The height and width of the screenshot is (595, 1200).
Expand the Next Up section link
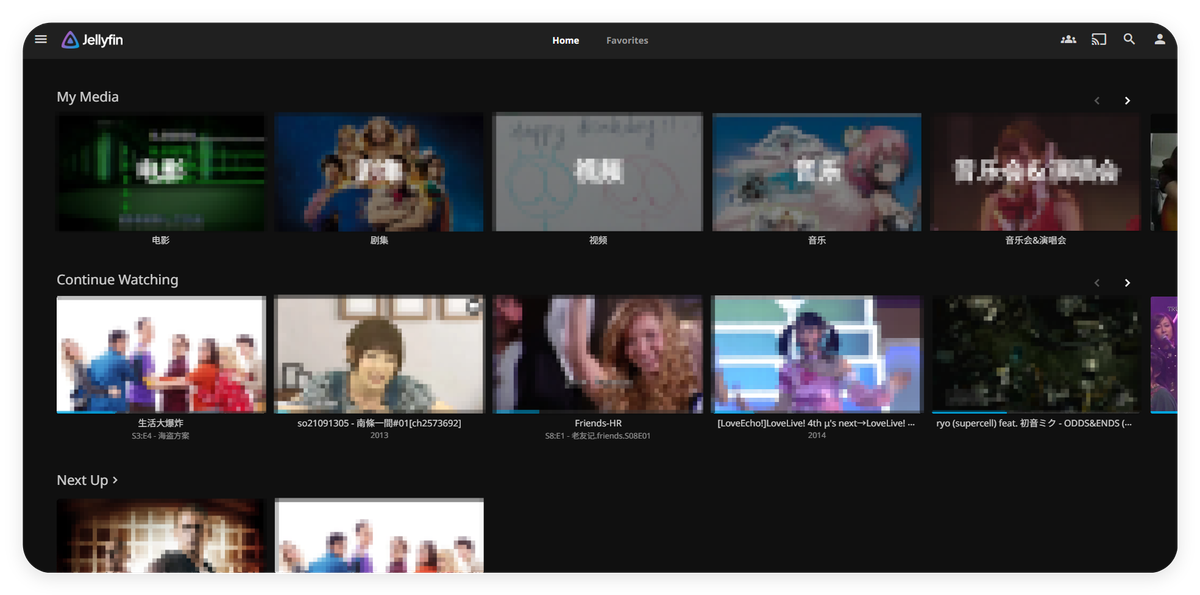click(87, 480)
